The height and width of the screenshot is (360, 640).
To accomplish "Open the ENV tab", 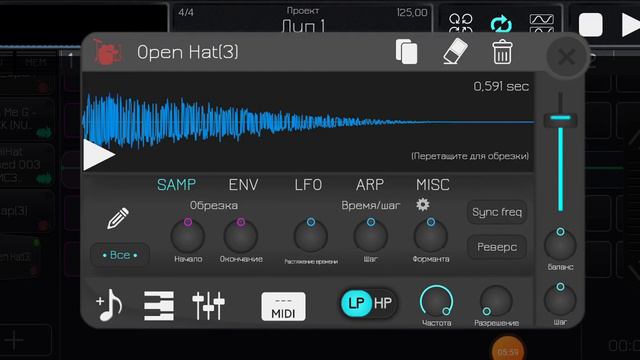I will click(243, 185).
